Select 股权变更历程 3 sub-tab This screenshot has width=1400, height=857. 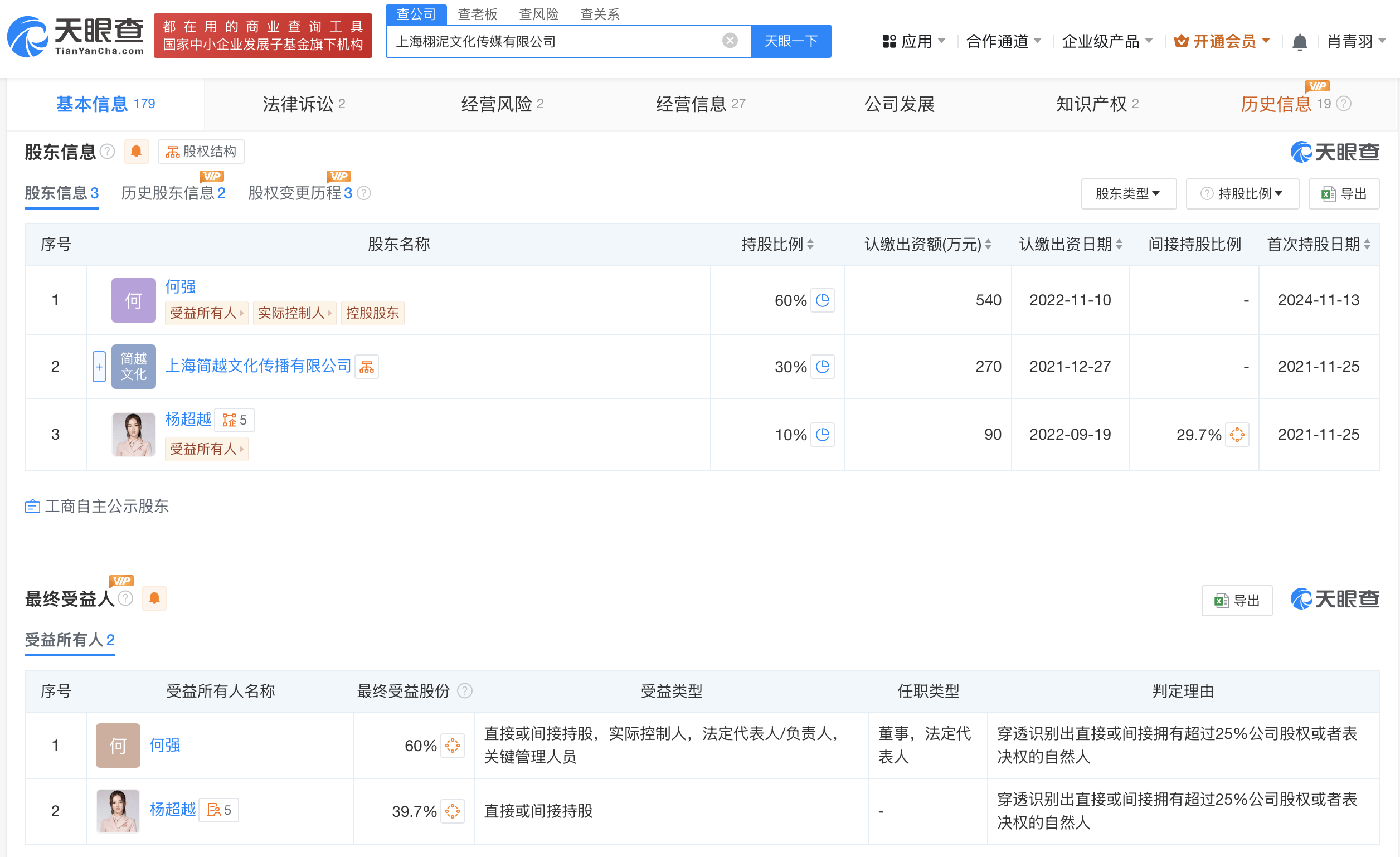[x=300, y=194]
